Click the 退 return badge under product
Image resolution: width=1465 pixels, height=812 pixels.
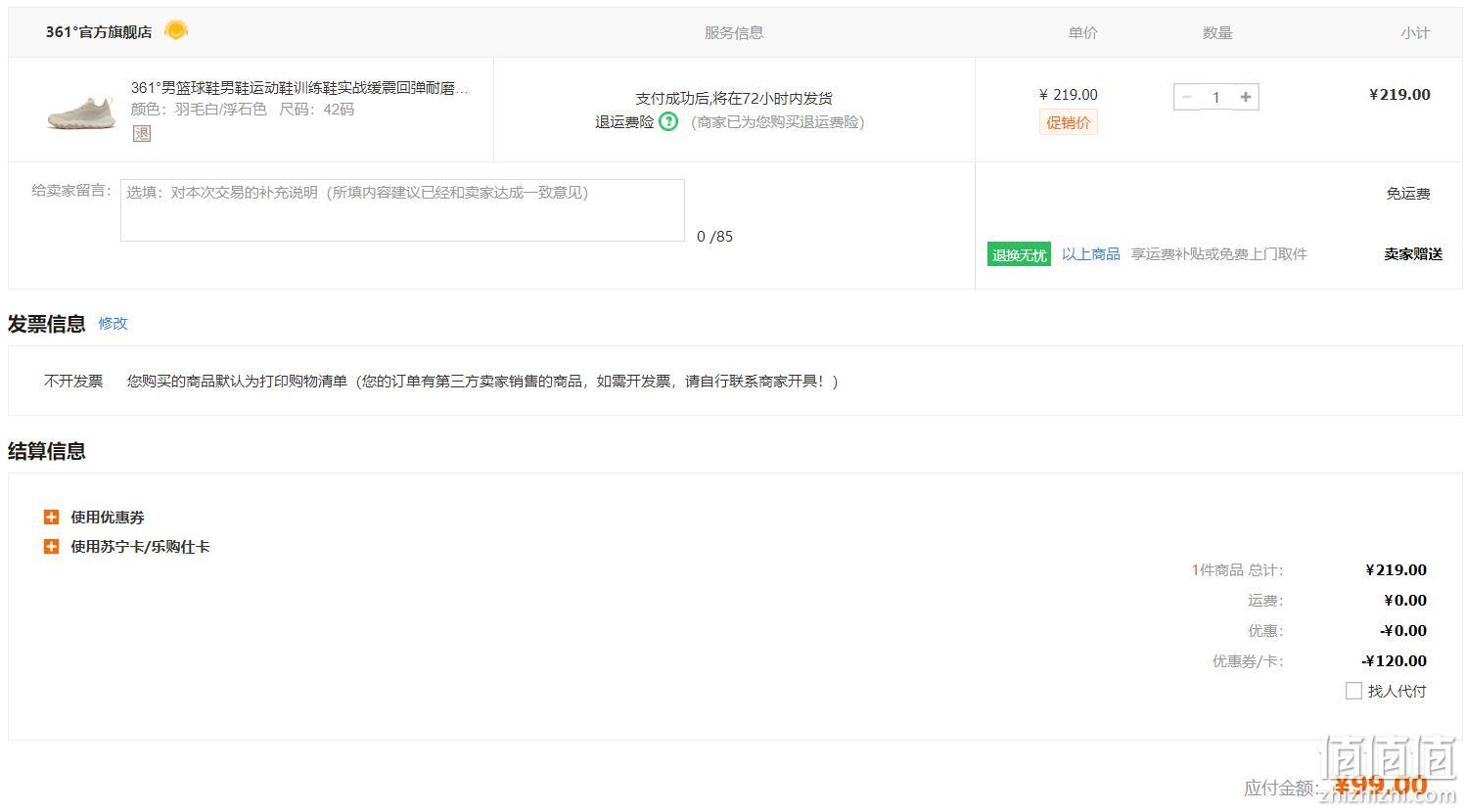click(x=142, y=133)
